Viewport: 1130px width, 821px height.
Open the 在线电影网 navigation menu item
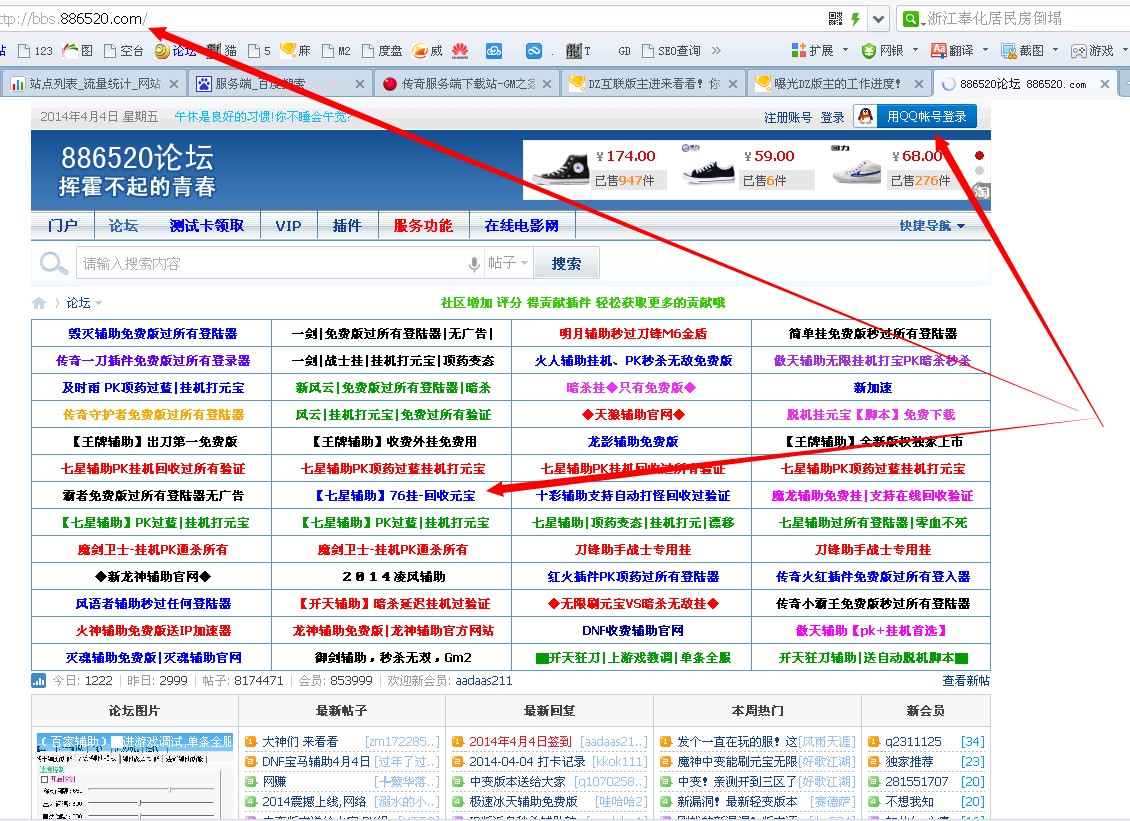click(522, 226)
